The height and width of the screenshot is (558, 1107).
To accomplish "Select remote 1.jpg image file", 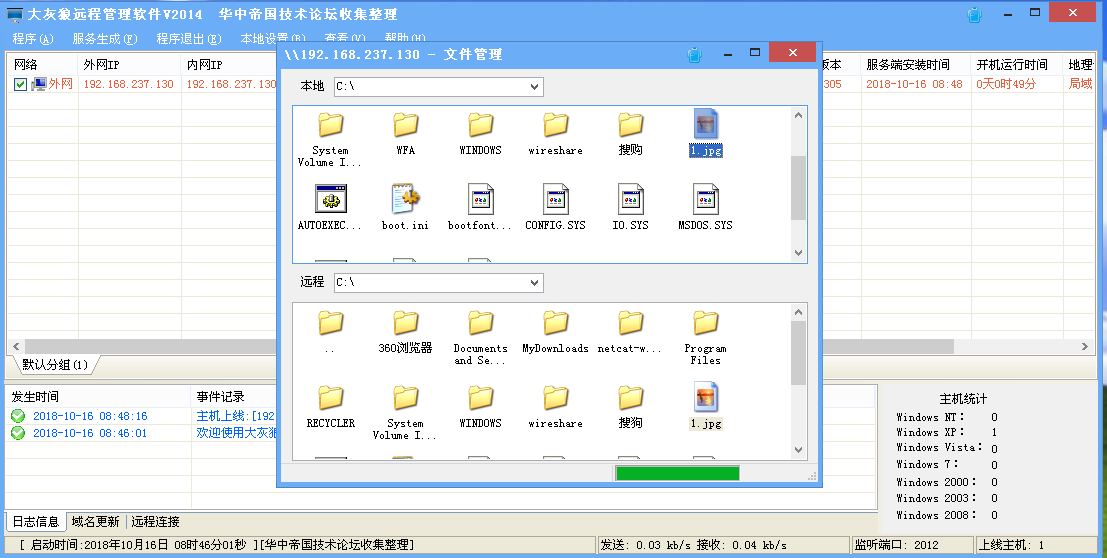I will pos(705,406).
